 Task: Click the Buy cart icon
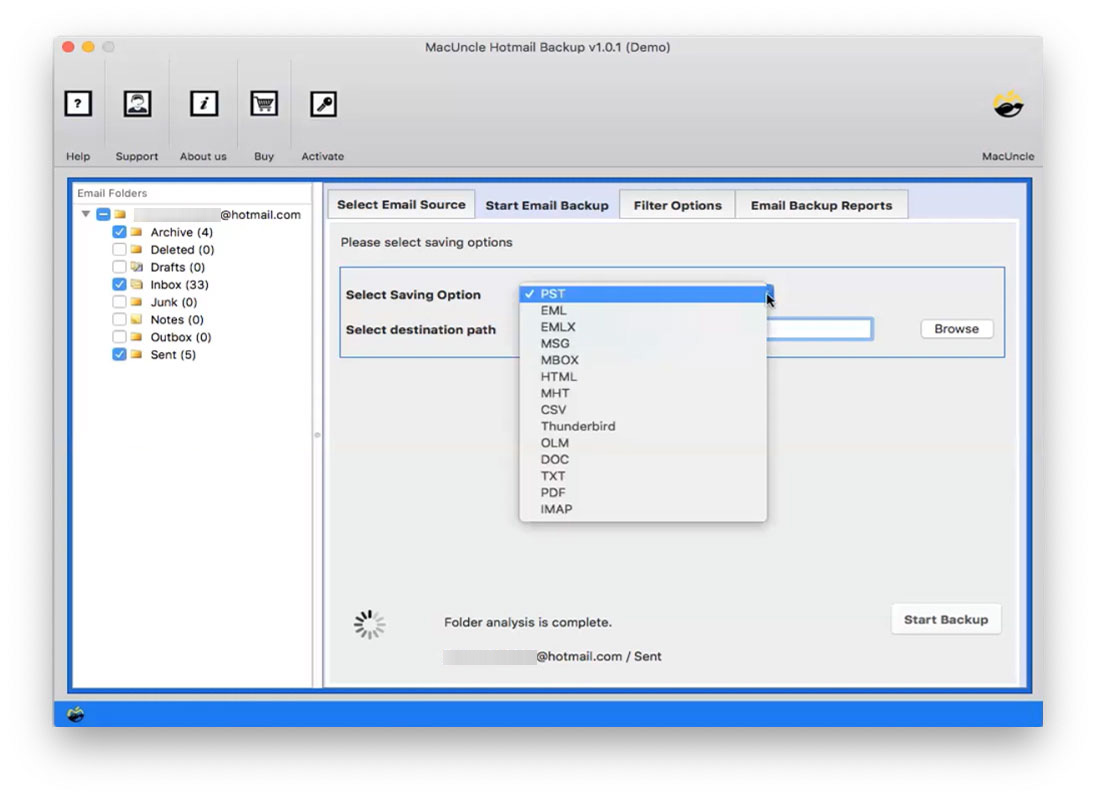point(263,103)
